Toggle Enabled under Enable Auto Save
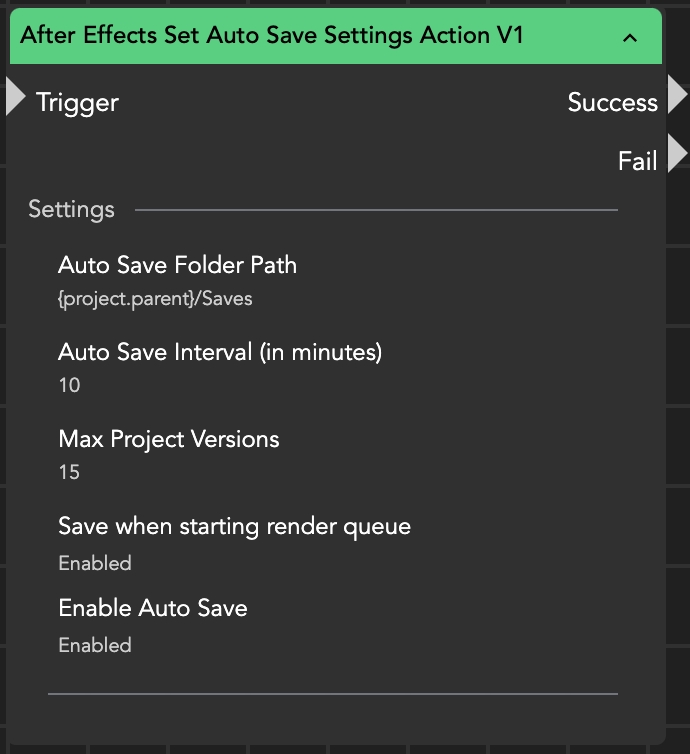Viewport: 690px width, 754px height. click(95, 645)
